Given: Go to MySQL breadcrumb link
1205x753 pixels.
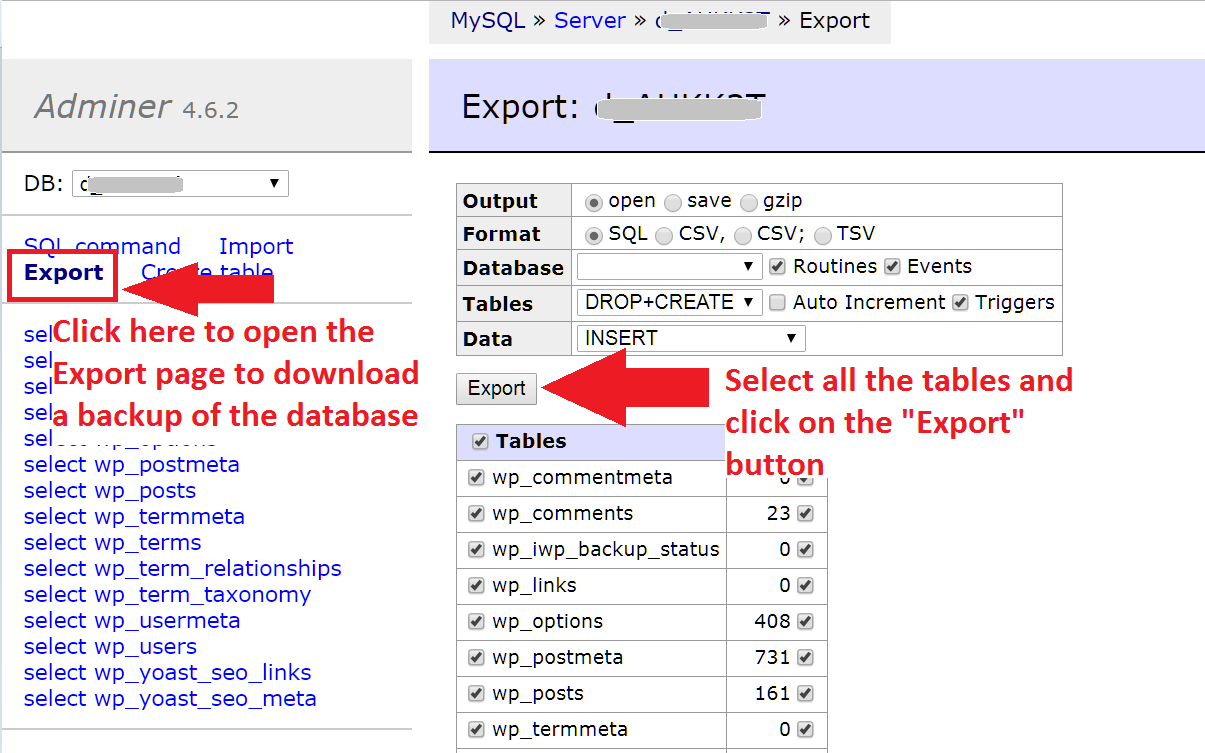Looking at the screenshot, I should pos(488,21).
